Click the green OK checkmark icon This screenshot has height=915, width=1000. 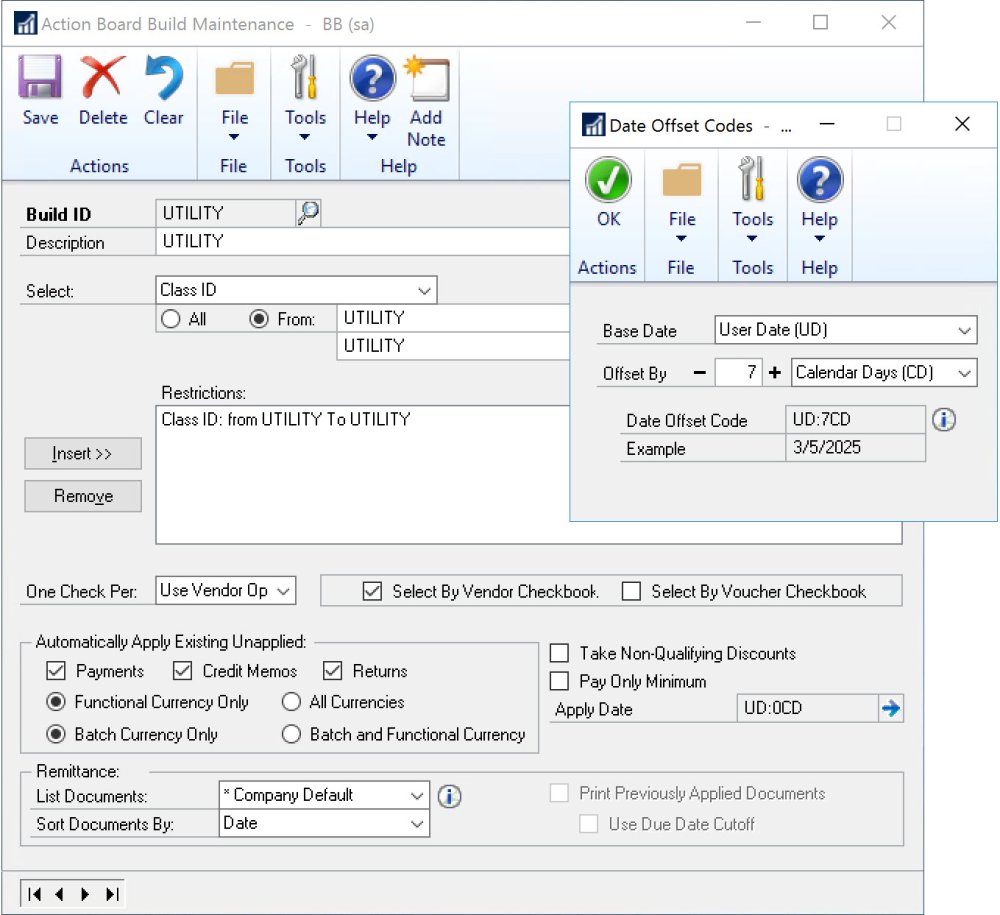point(608,181)
